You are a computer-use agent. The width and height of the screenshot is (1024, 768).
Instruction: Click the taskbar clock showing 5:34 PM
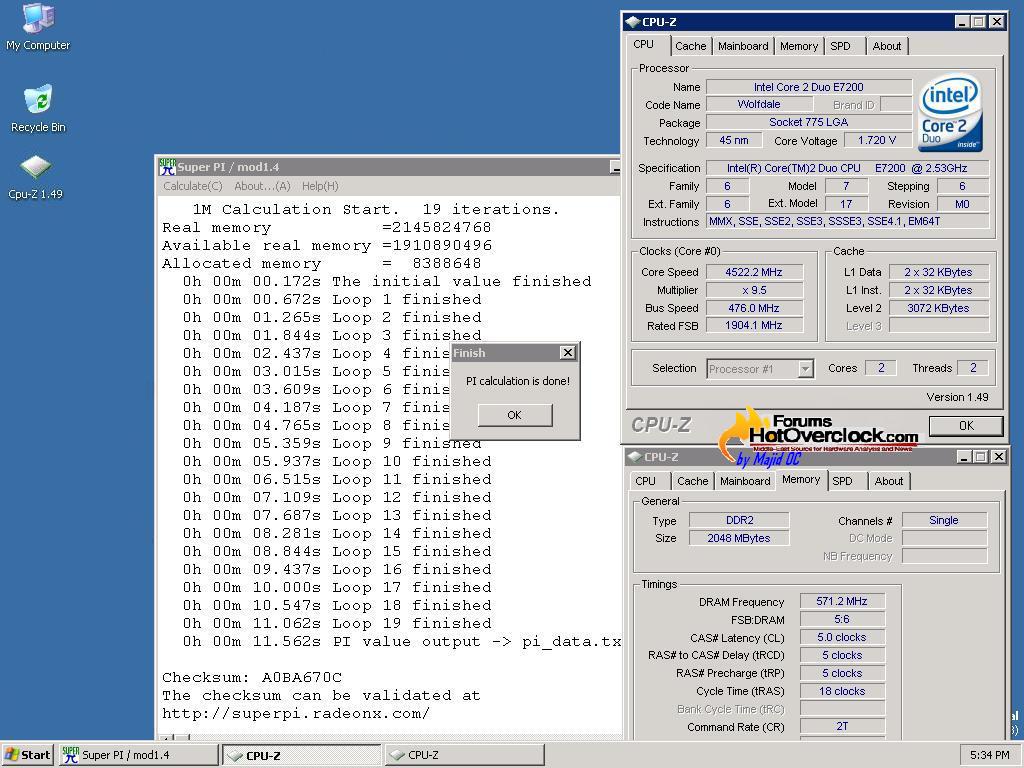pos(989,755)
